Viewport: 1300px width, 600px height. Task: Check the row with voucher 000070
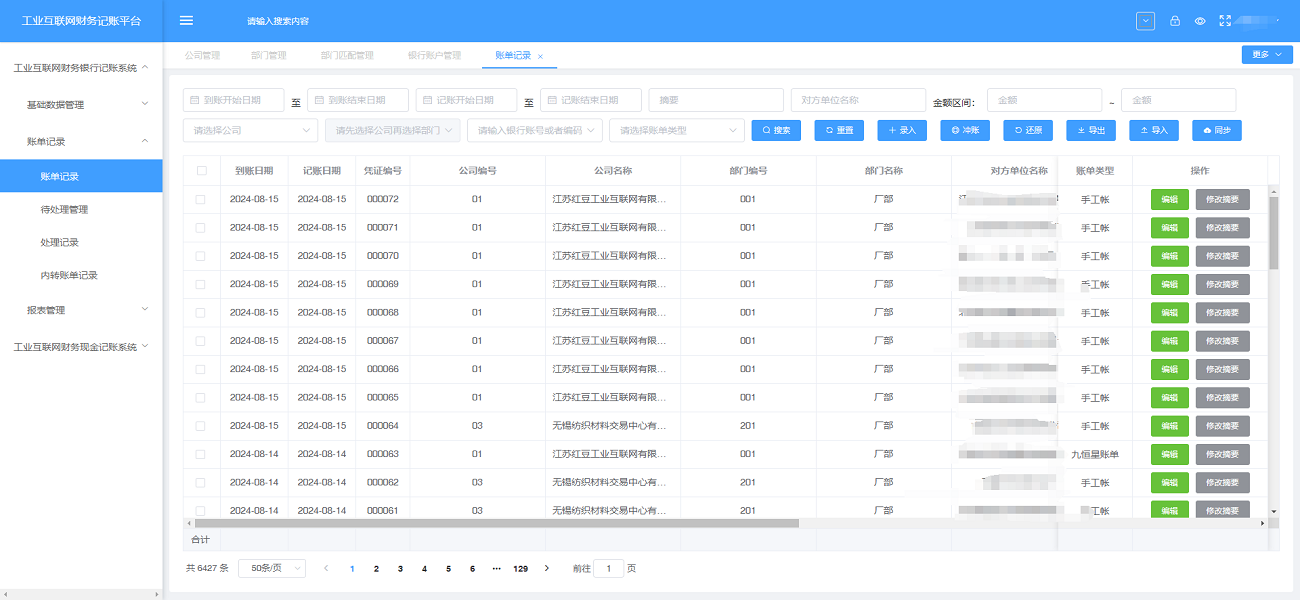(x=201, y=256)
